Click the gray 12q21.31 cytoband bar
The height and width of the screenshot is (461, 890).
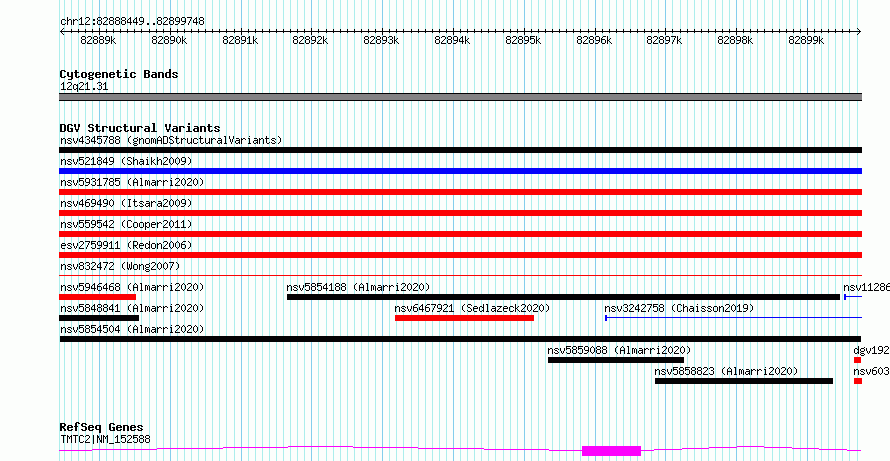460,97
